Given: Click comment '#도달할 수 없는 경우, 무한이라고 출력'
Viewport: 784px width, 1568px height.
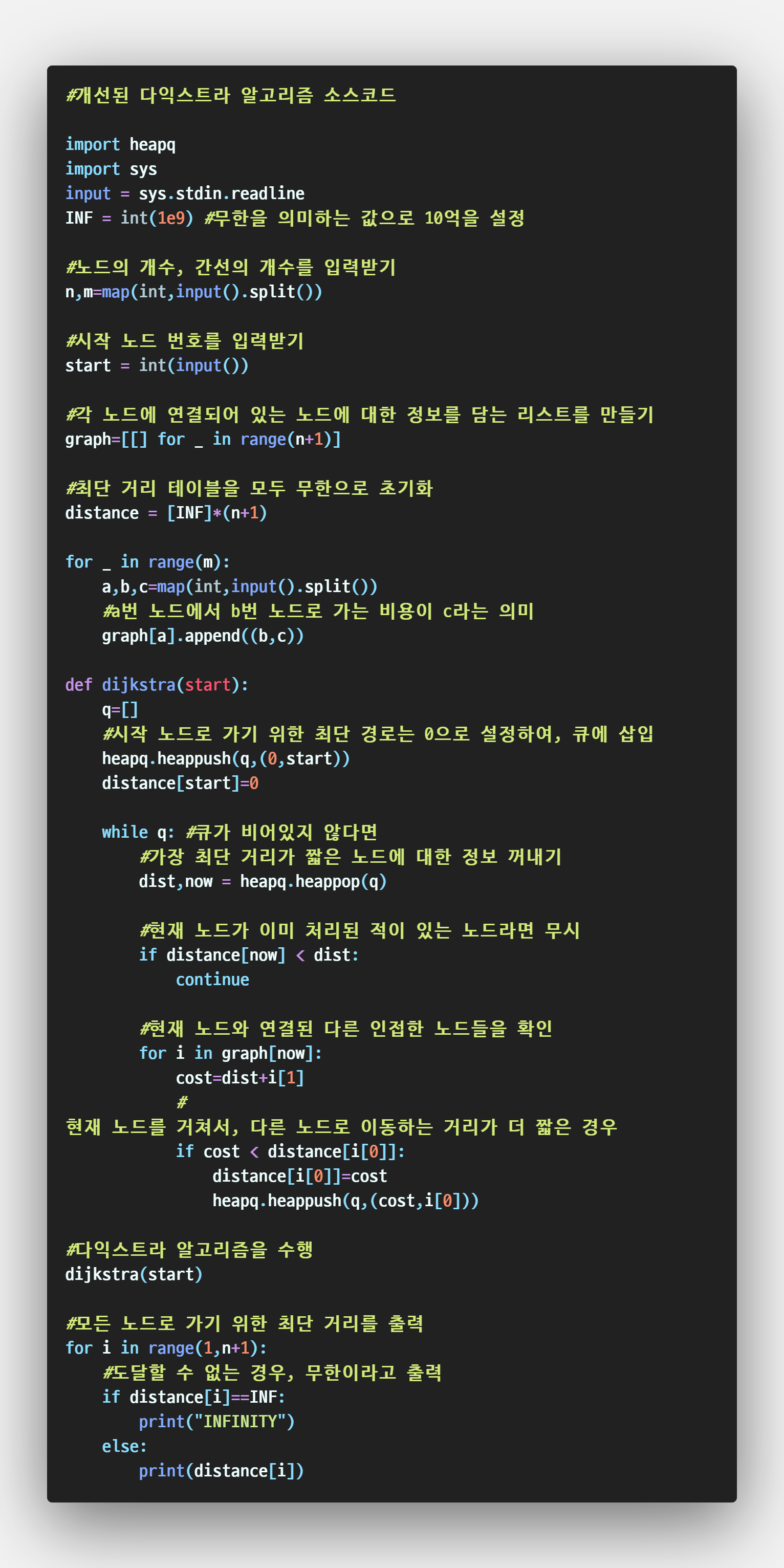Looking at the screenshot, I should pyautogui.click(x=272, y=1373).
